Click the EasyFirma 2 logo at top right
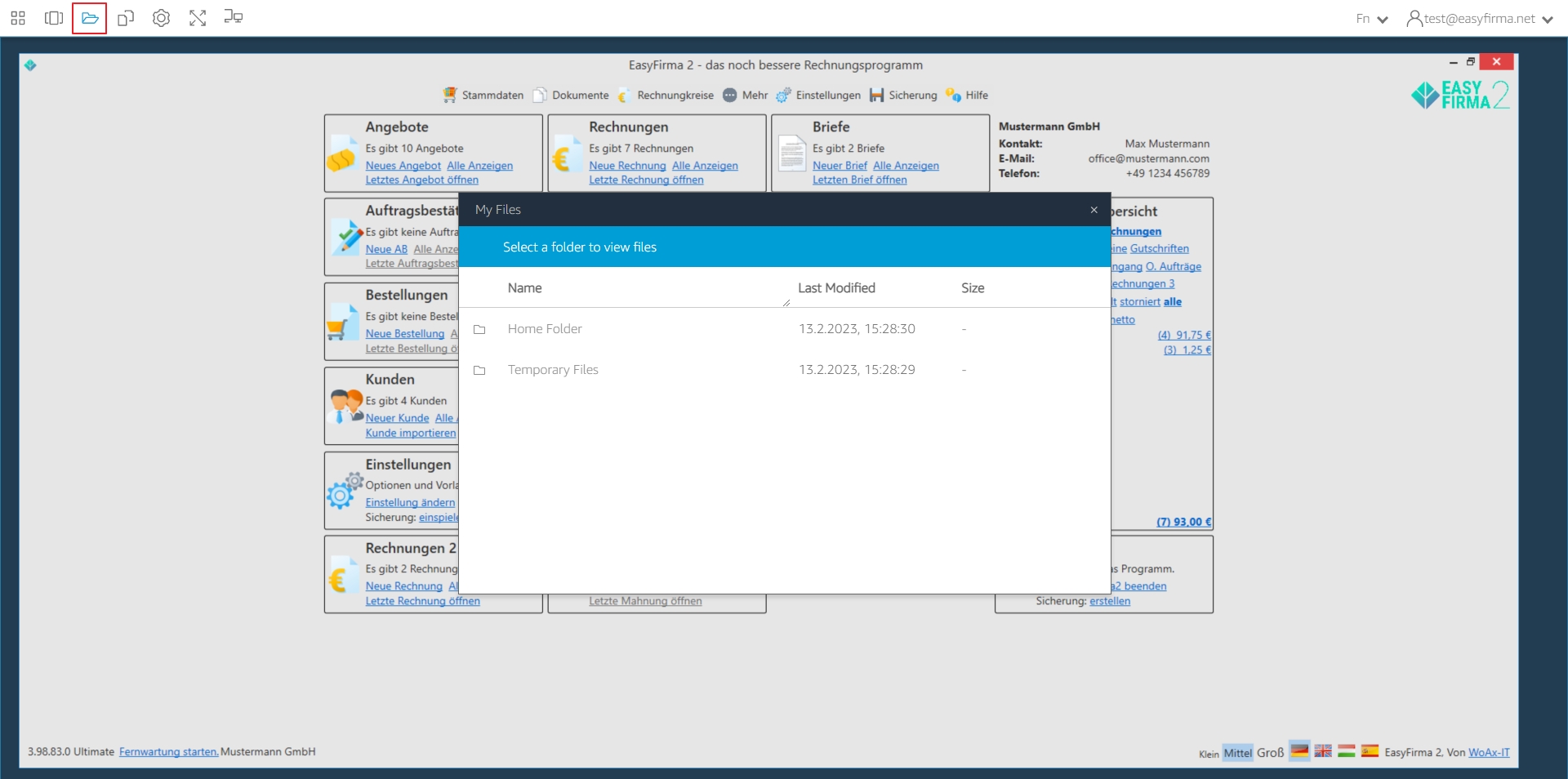This screenshot has height=779, width=1568. coord(1460,95)
